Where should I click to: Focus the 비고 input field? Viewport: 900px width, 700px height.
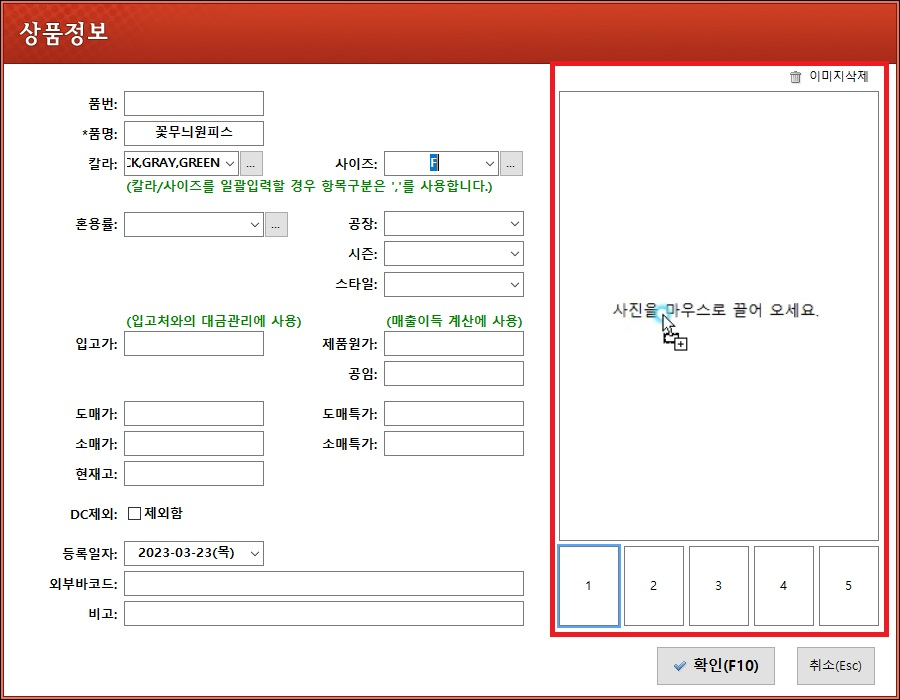tap(324, 613)
